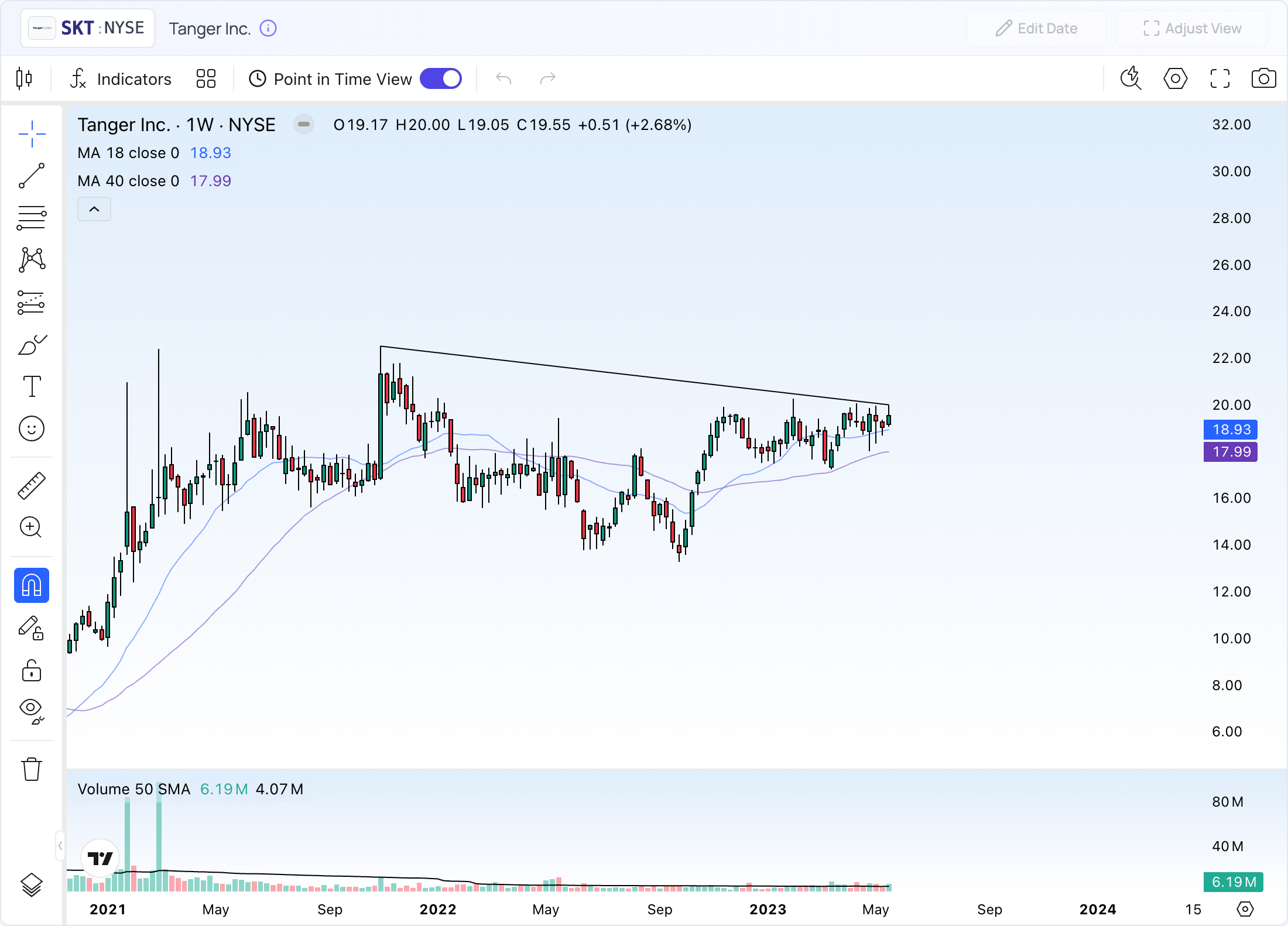Click the Edit Date button
The width and height of the screenshot is (1288, 926).
click(1036, 28)
